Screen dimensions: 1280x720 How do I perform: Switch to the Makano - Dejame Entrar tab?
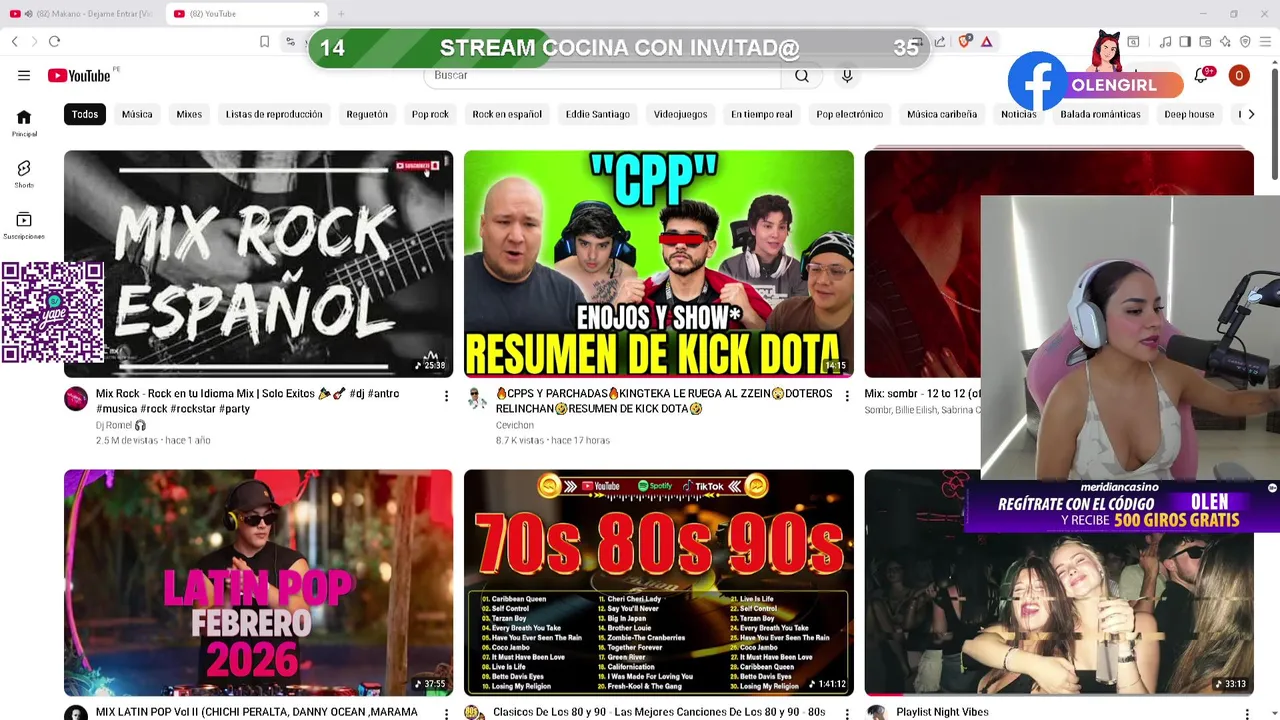click(x=82, y=14)
